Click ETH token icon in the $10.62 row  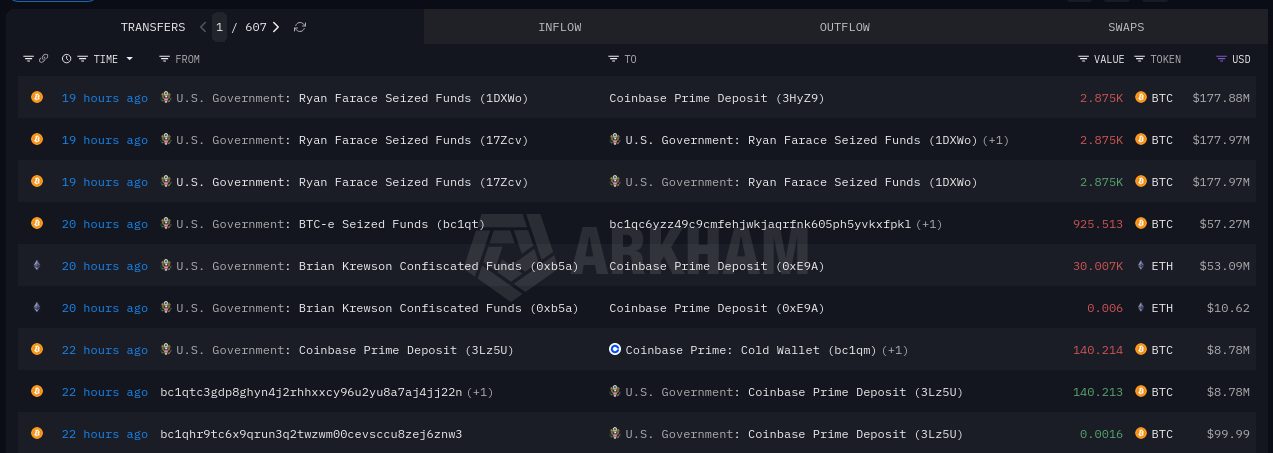1141,307
